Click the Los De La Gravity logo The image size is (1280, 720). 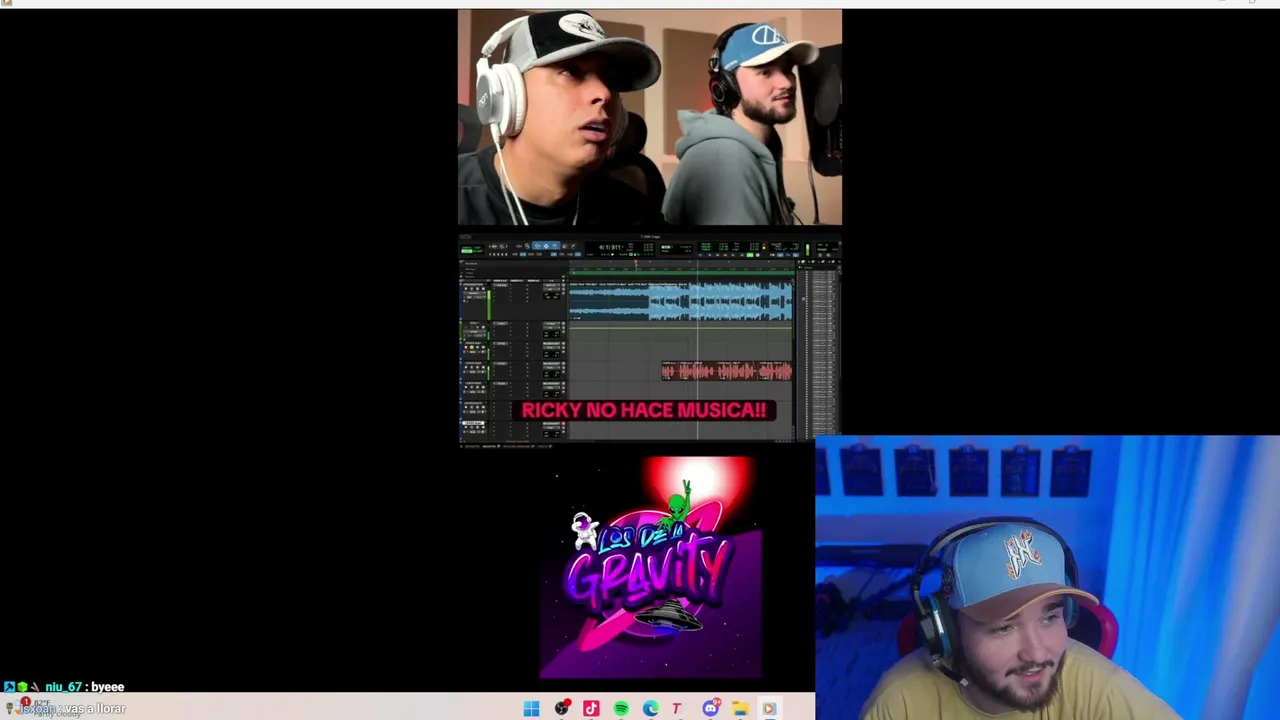[x=651, y=568]
